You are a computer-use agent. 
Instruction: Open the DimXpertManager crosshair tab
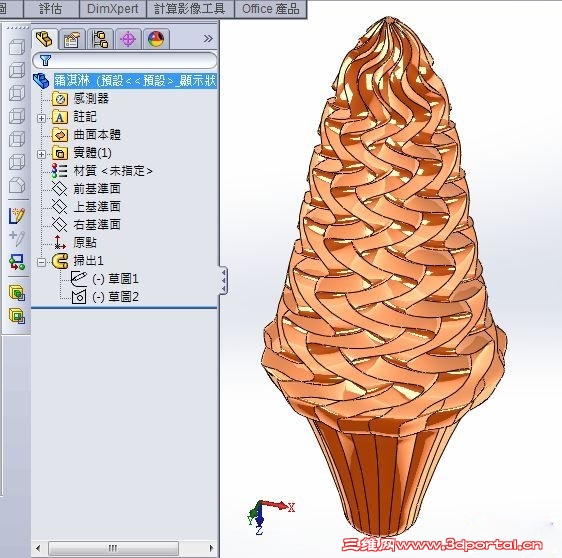pyautogui.click(x=128, y=39)
